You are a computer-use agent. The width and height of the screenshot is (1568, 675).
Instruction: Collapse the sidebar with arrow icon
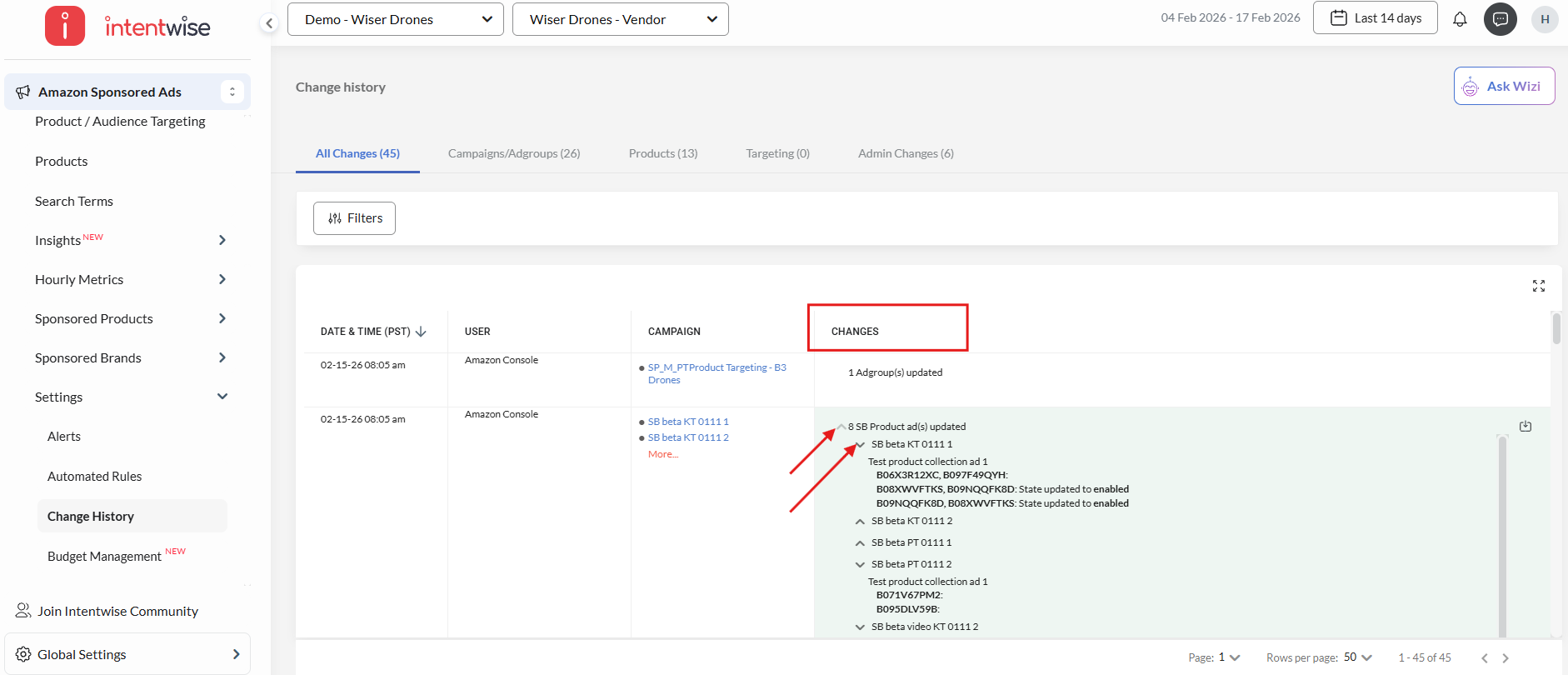coord(268,23)
